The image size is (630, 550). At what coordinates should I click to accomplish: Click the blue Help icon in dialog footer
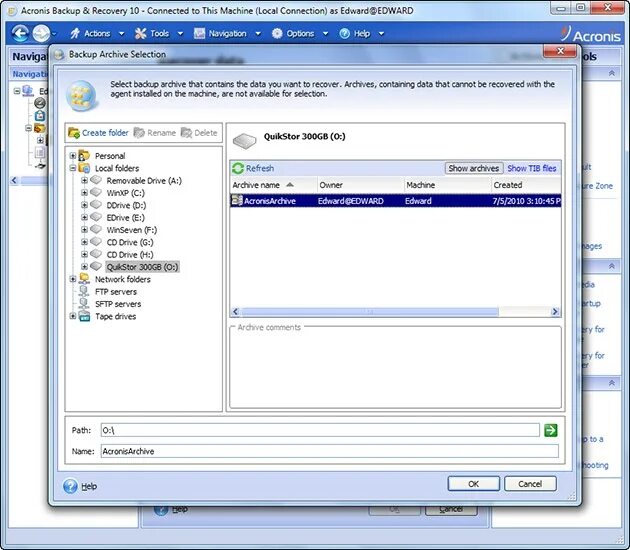[70, 486]
